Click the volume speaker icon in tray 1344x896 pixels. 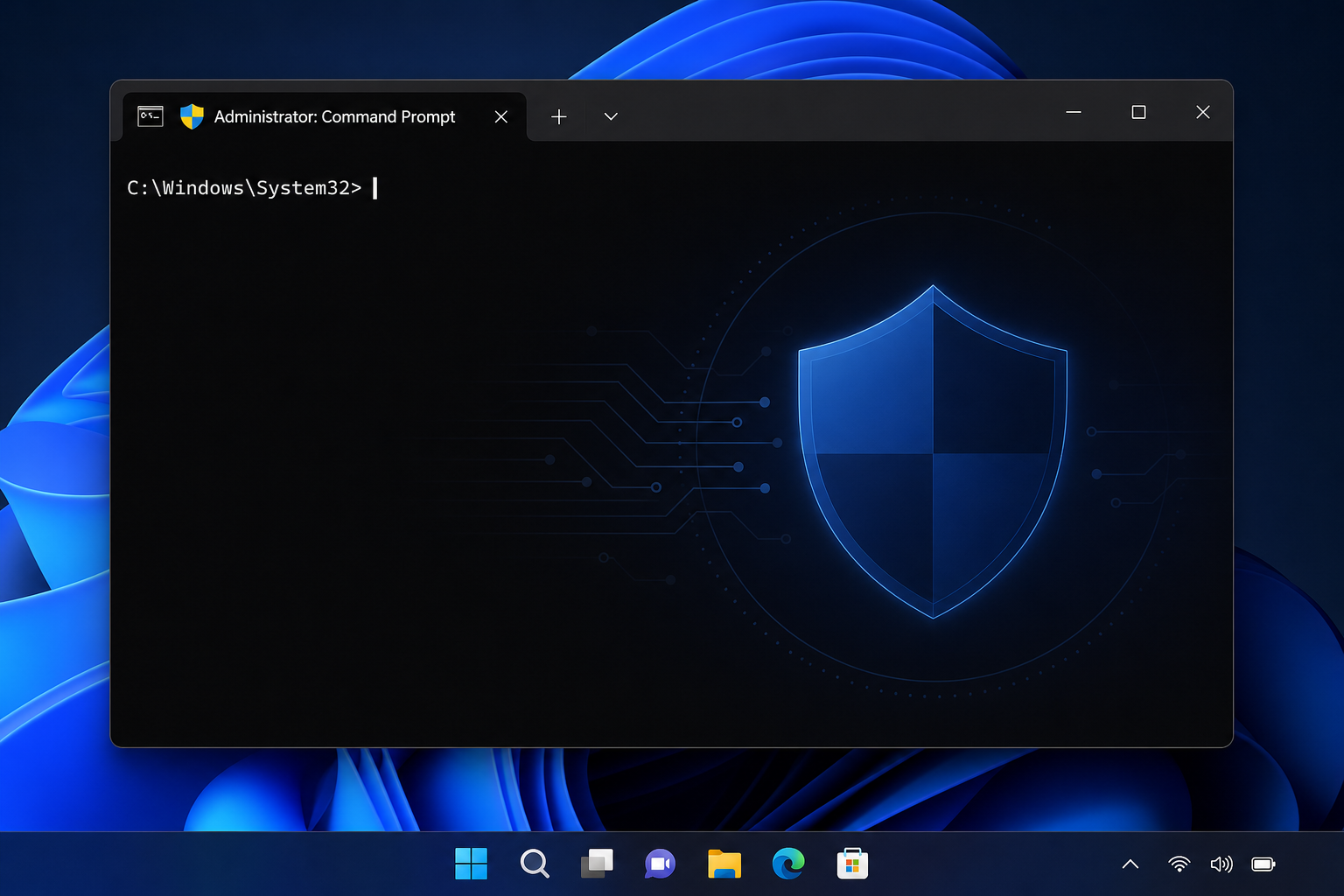(1221, 864)
